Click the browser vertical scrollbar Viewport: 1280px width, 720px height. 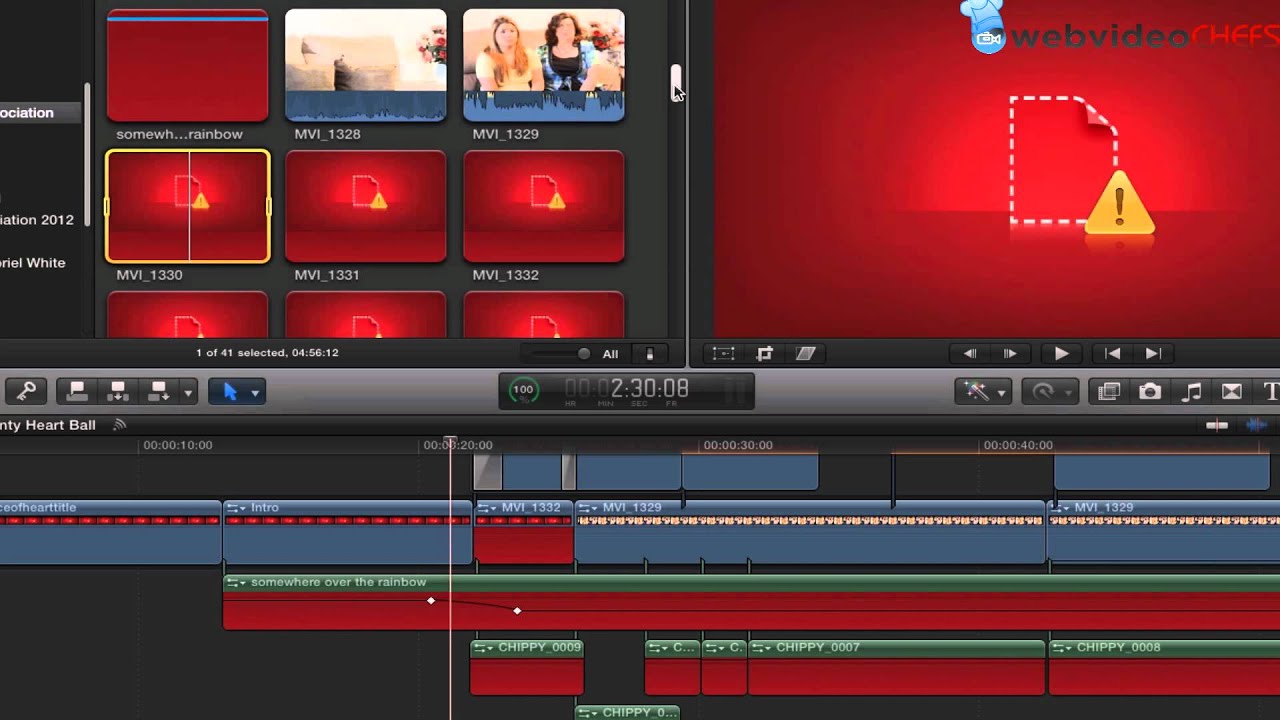coord(676,82)
